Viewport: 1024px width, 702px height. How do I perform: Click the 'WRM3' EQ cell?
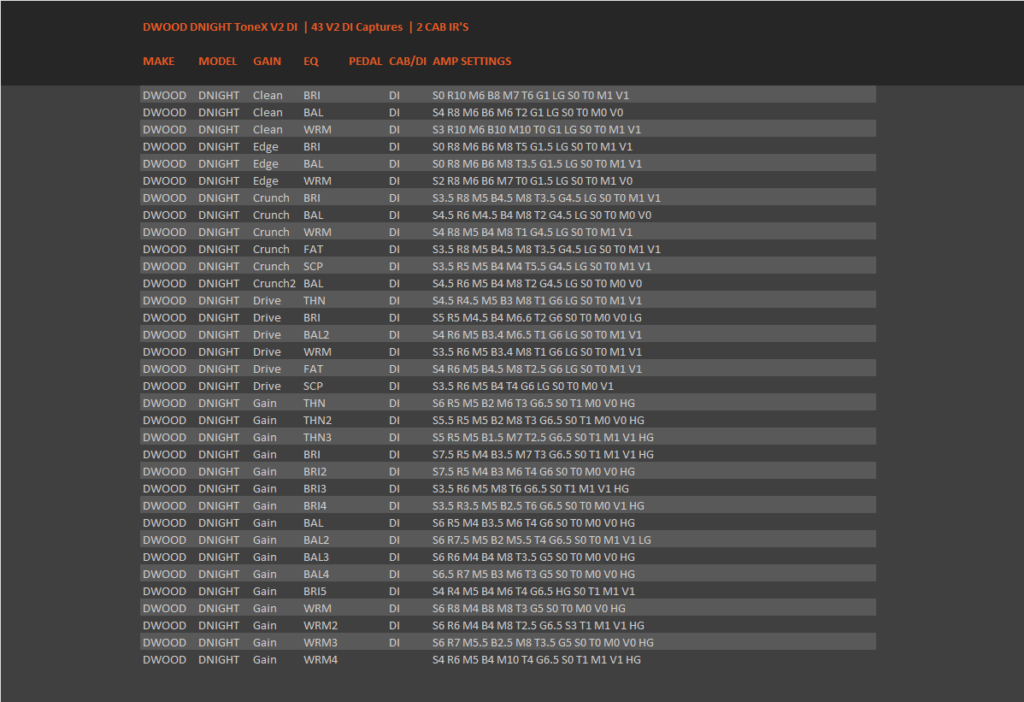(x=320, y=643)
